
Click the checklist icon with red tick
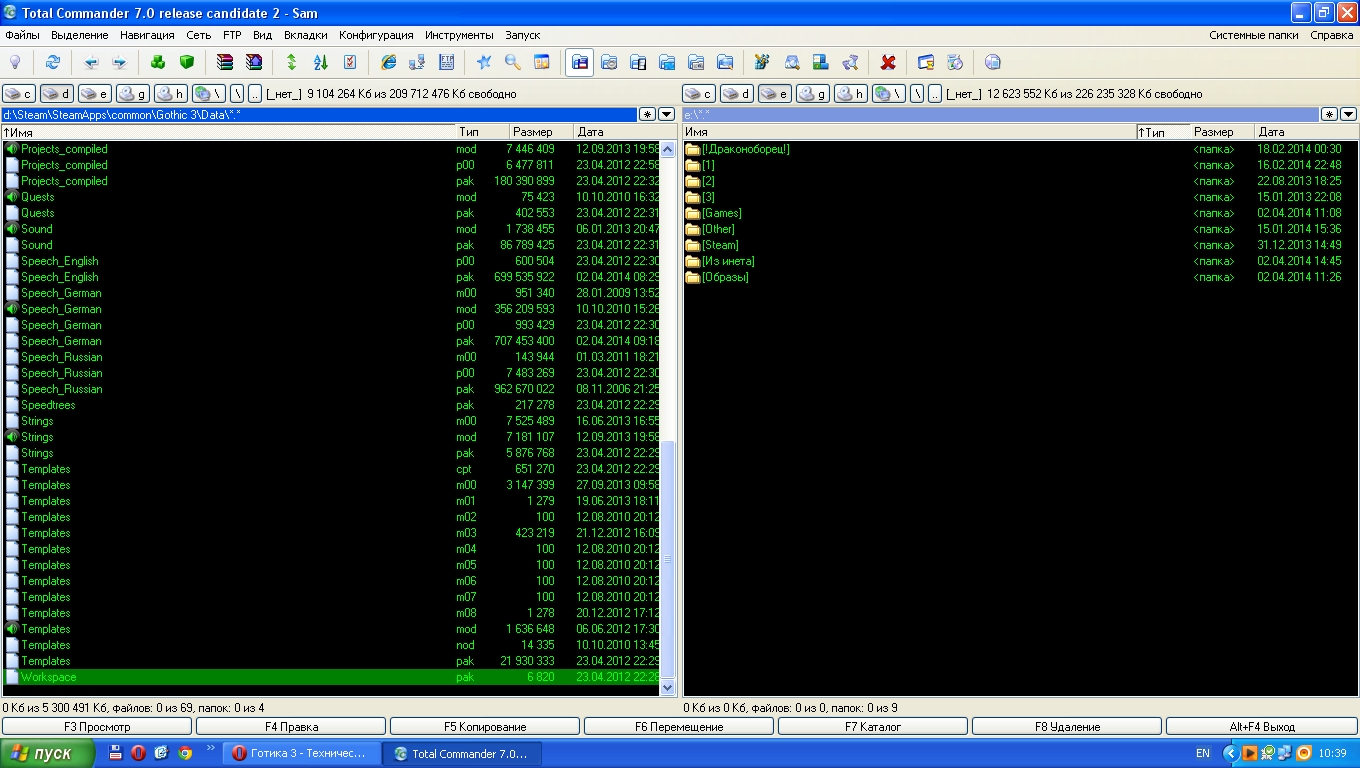pos(349,62)
